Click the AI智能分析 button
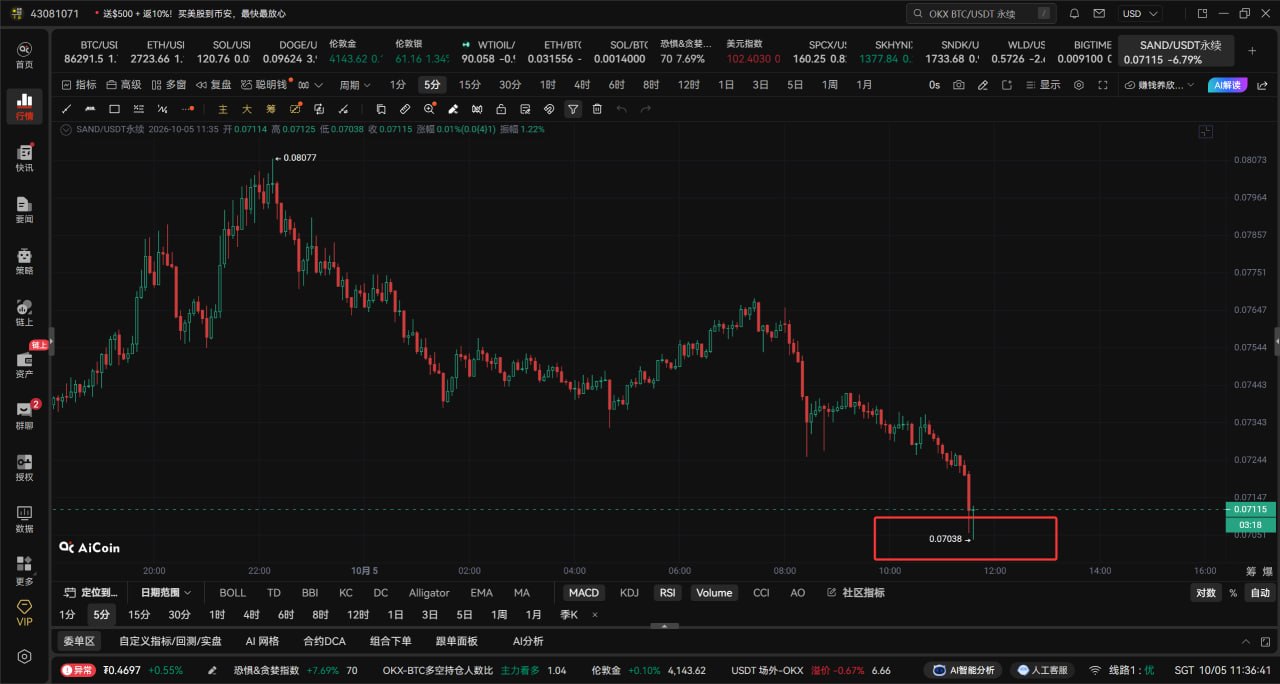1280x684 pixels. click(964, 670)
